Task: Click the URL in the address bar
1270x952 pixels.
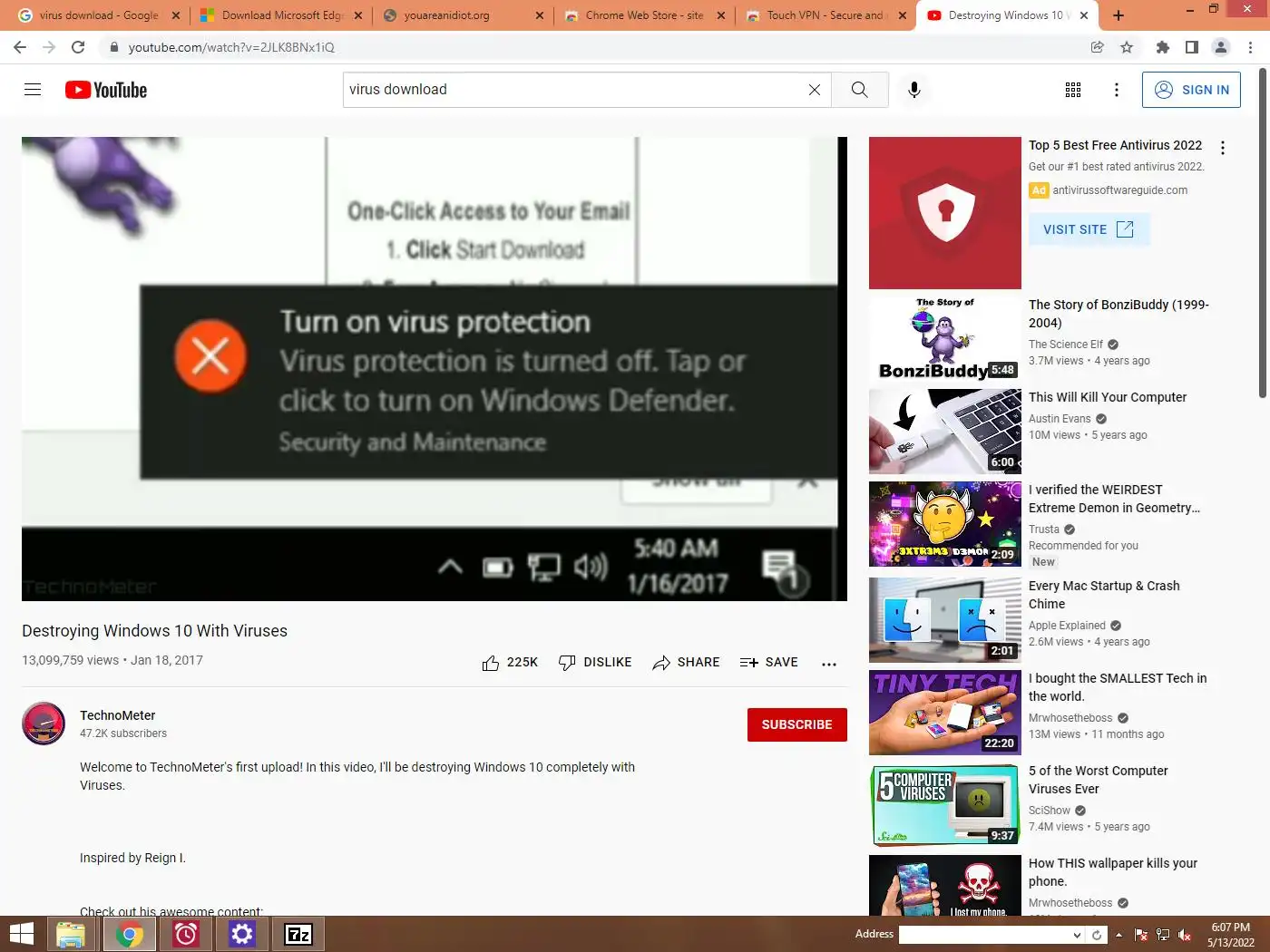Action: click(231, 47)
